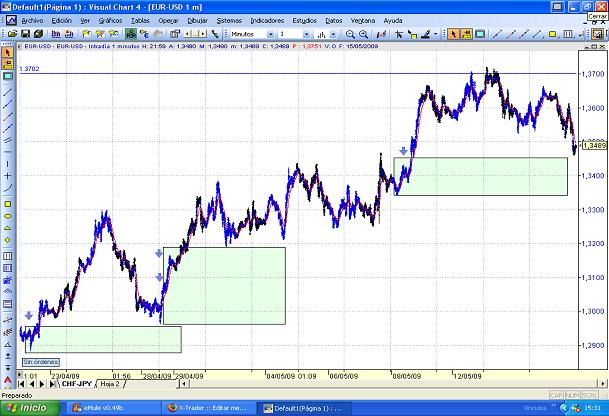Click the first trend line icon in top toolbar
The image size is (609, 416).
pyautogui.click(x=498, y=34)
